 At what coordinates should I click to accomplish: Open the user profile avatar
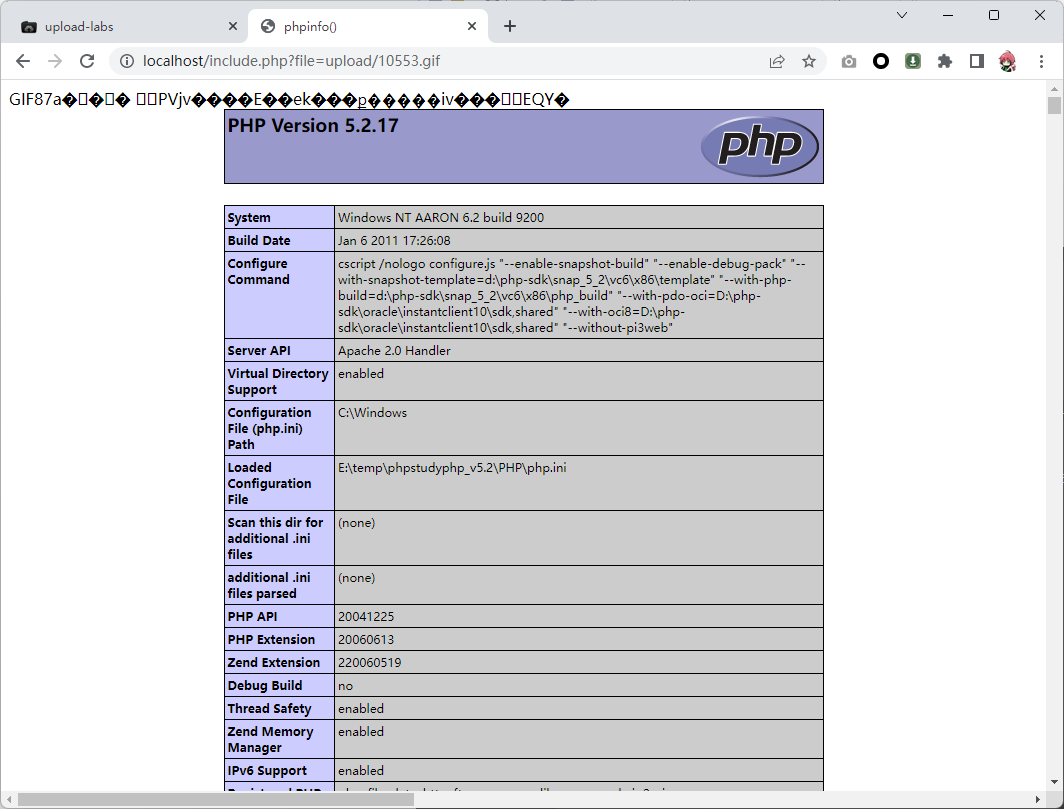(x=1008, y=61)
